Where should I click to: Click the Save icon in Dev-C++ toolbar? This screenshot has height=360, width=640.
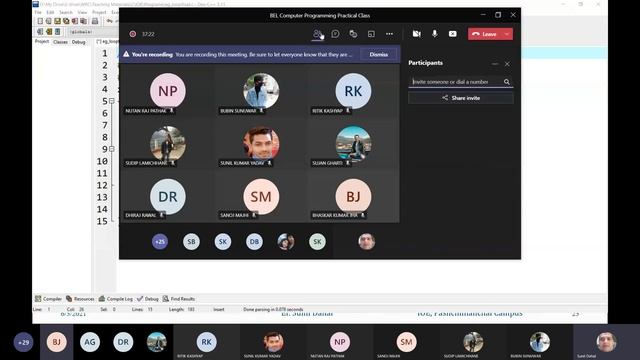(x=58, y=21)
